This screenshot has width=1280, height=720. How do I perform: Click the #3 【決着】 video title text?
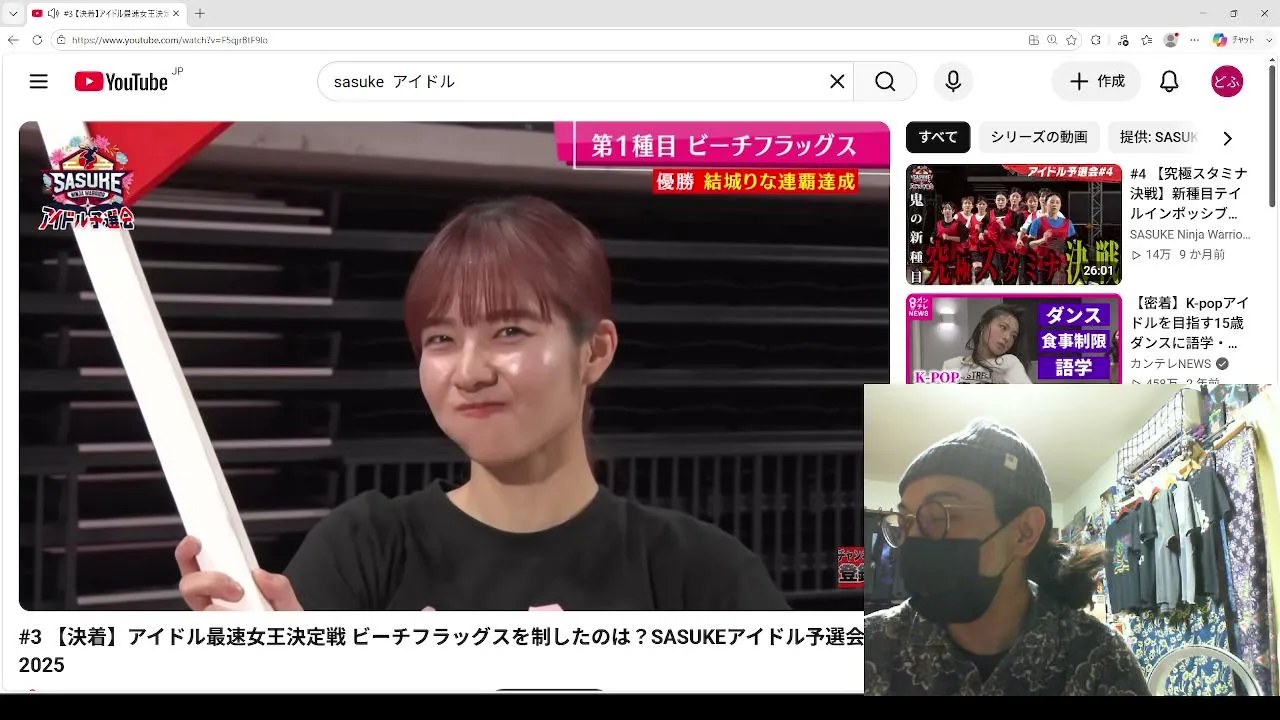click(441, 651)
